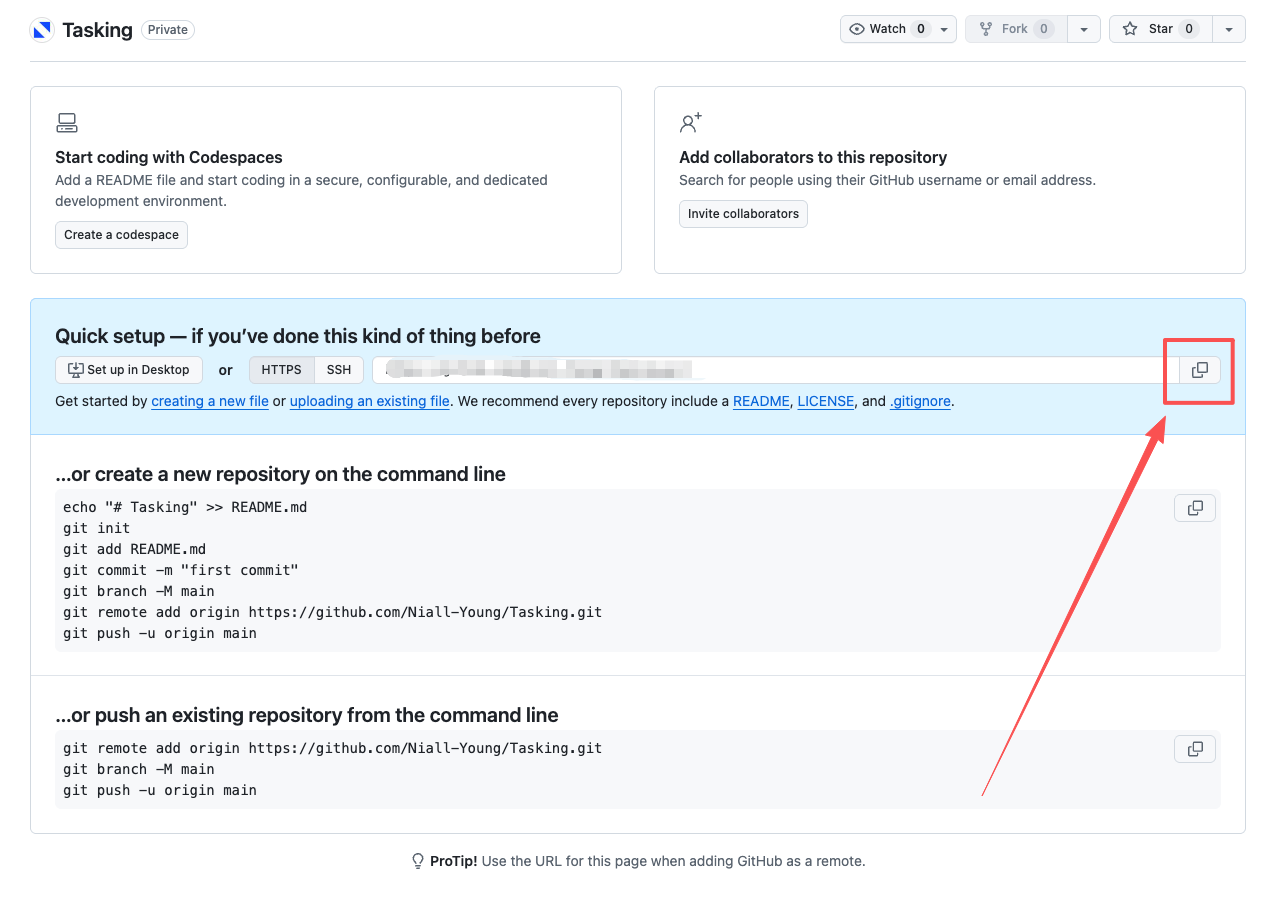
Task: Follow the README link
Action: (x=761, y=401)
